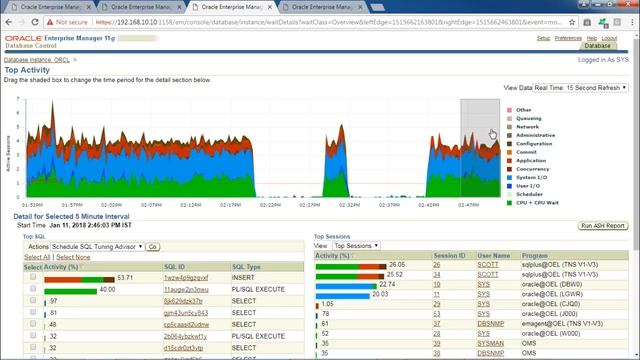Open the View Top Sessions dropdown
Image resolution: width=640 pixels, height=360 pixels.
click(x=356, y=246)
